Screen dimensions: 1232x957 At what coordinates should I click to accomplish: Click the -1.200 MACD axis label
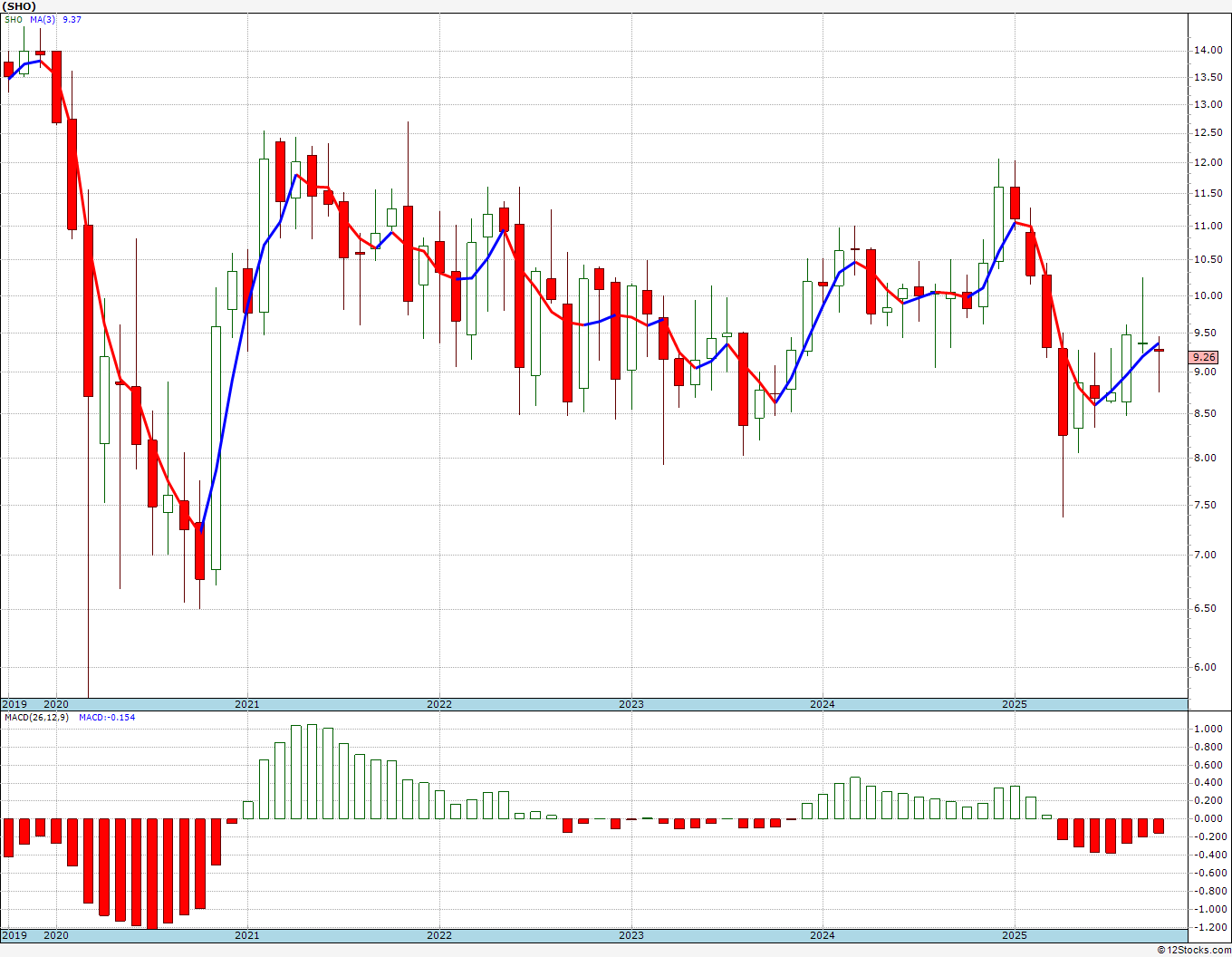1208,927
